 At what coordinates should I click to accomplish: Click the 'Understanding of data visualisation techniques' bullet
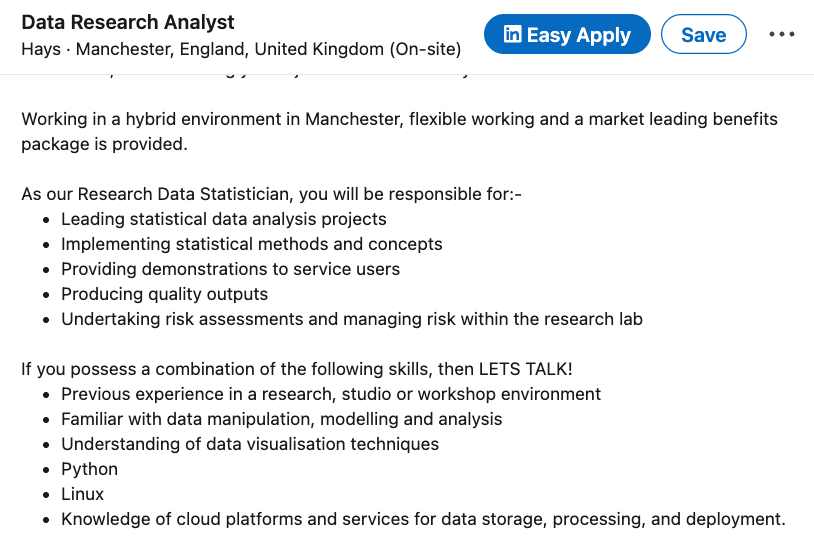pos(250,444)
